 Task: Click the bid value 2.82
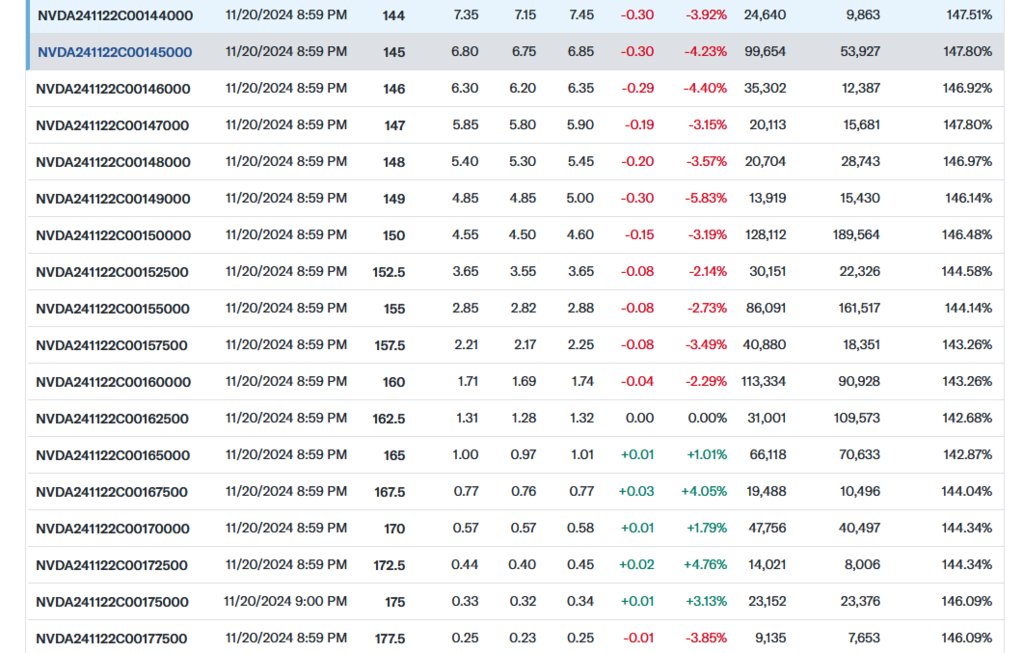[x=523, y=308]
